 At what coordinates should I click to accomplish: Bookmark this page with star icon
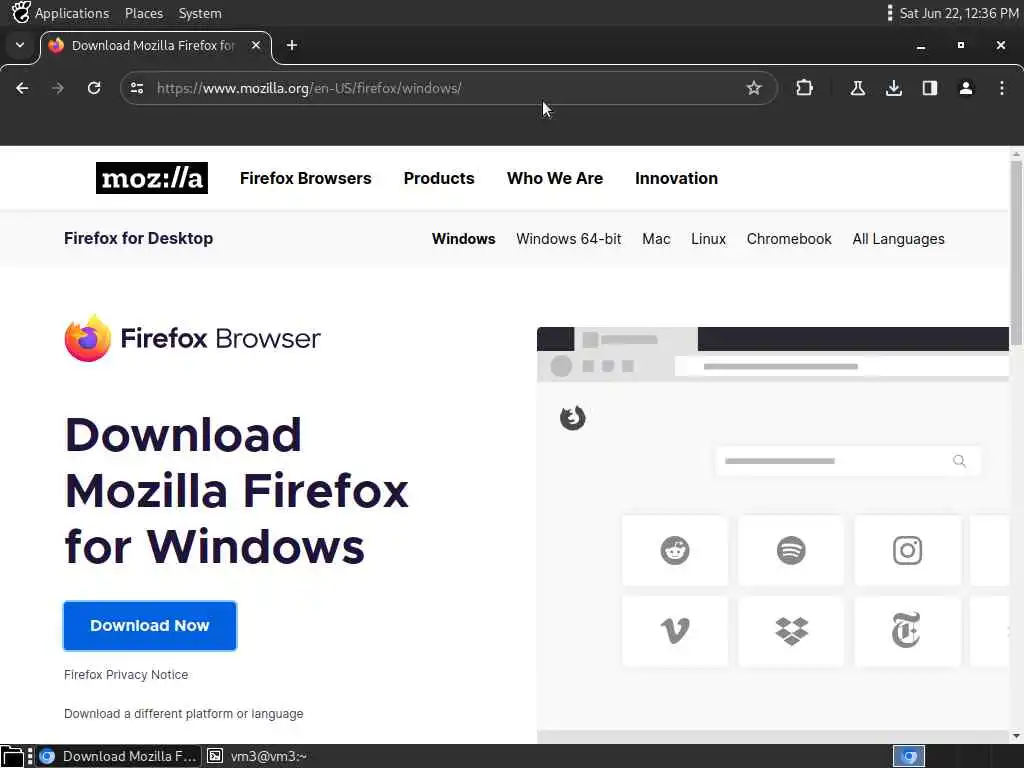[754, 88]
